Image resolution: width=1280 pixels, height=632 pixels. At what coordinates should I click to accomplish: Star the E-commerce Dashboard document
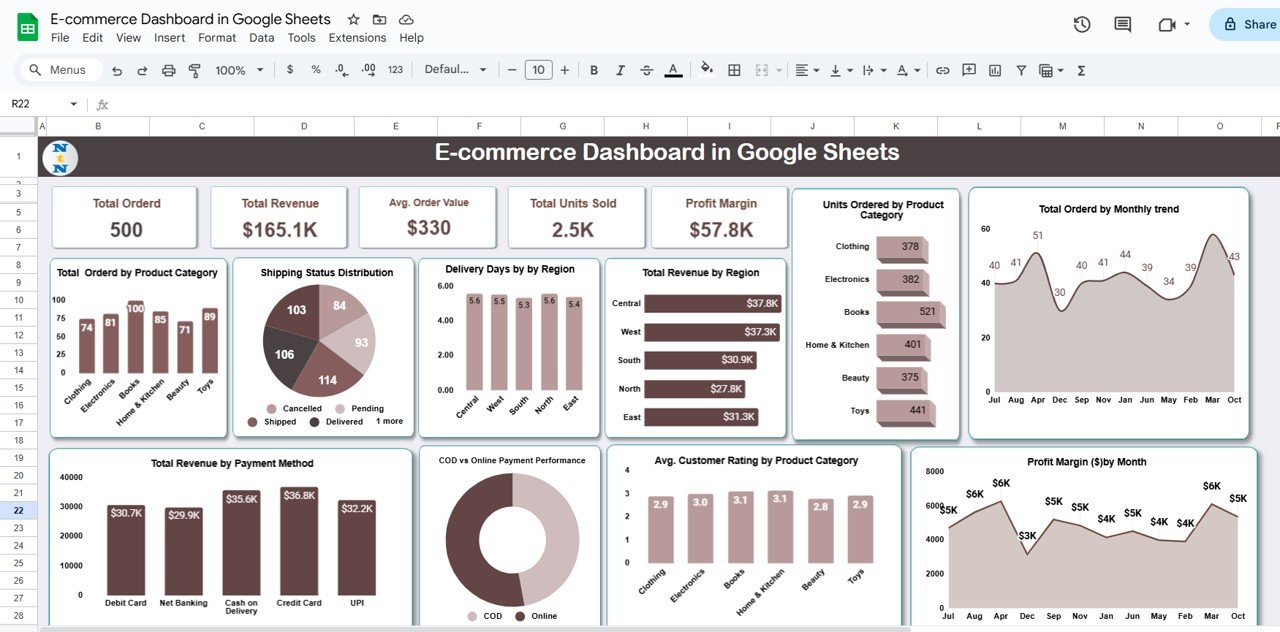pyautogui.click(x=353, y=20)
